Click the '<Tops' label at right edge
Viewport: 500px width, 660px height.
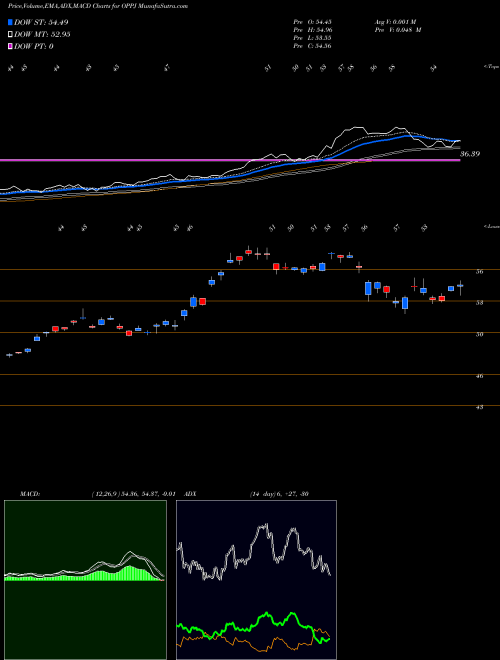click(x=491, y=67)
